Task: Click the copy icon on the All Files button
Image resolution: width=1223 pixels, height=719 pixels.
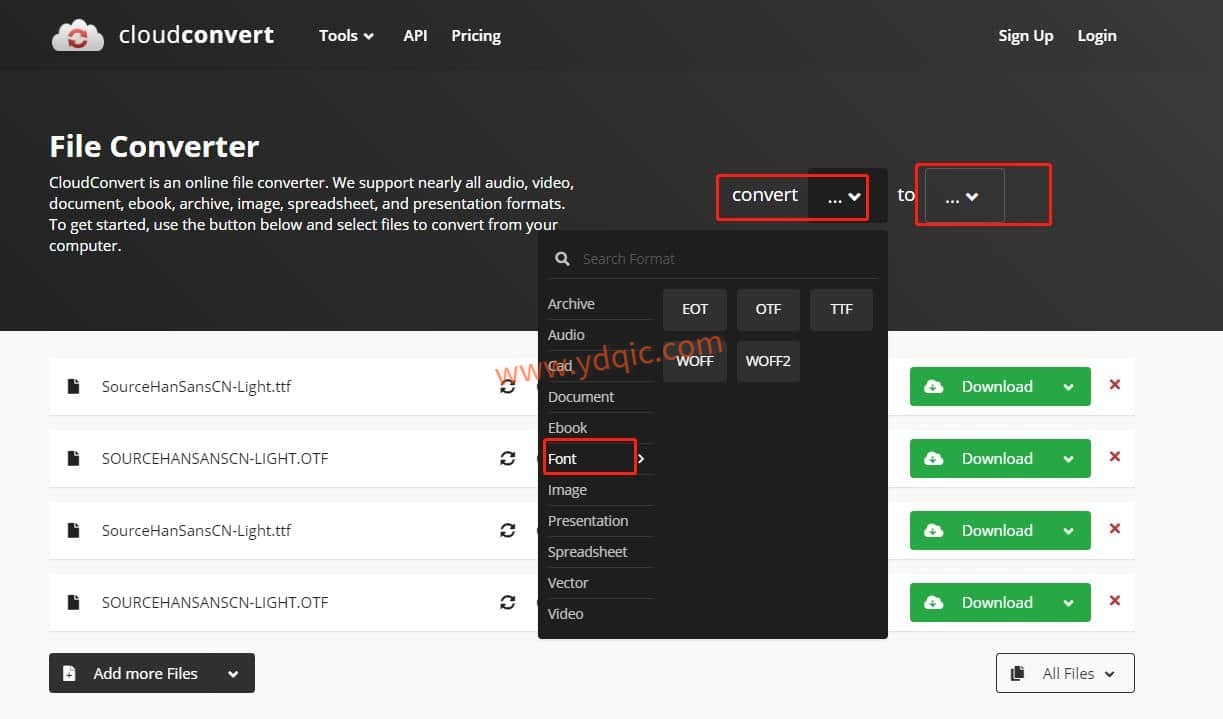Action: tap(1019, 674)
